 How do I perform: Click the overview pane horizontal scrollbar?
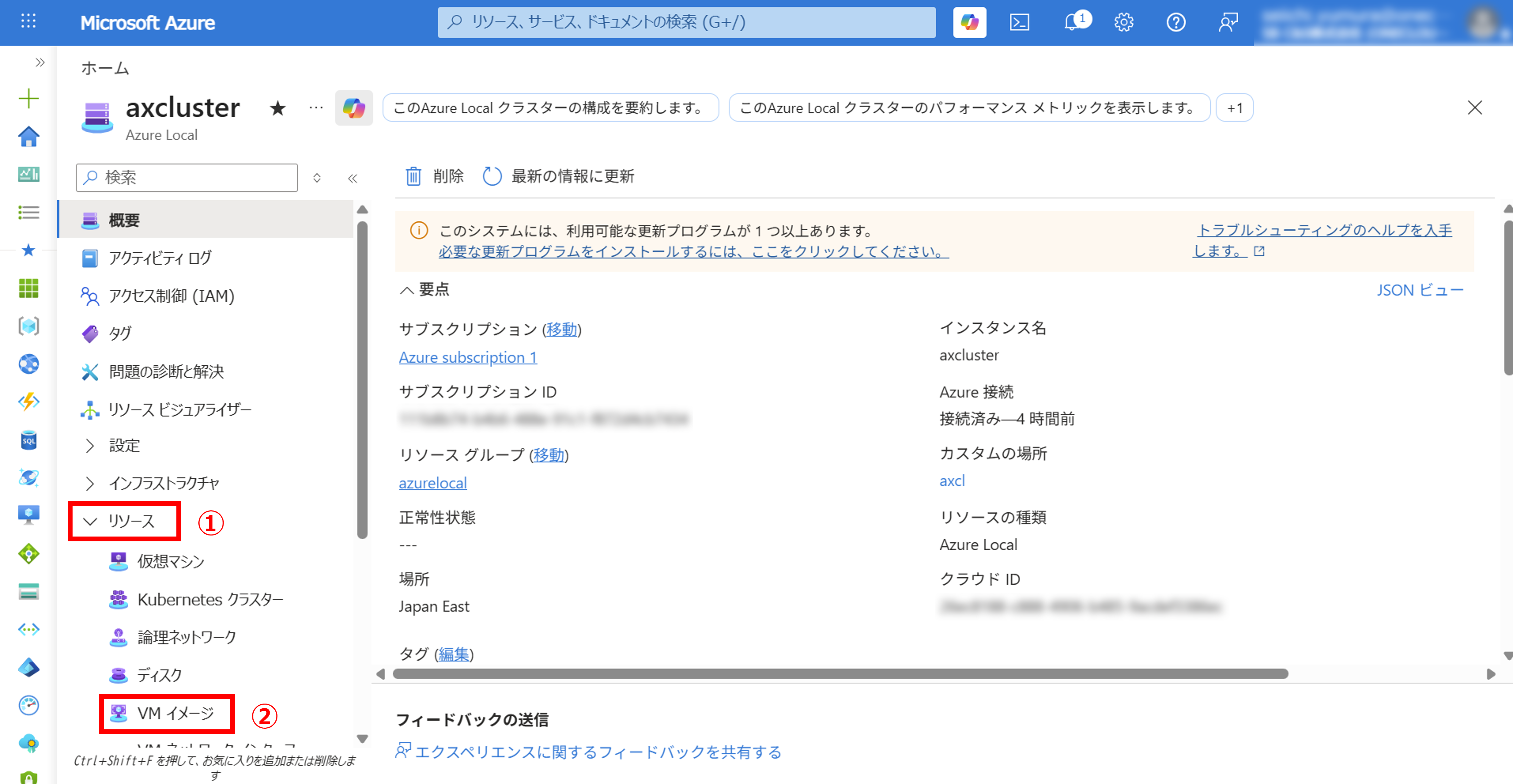(x=840, y=674)
